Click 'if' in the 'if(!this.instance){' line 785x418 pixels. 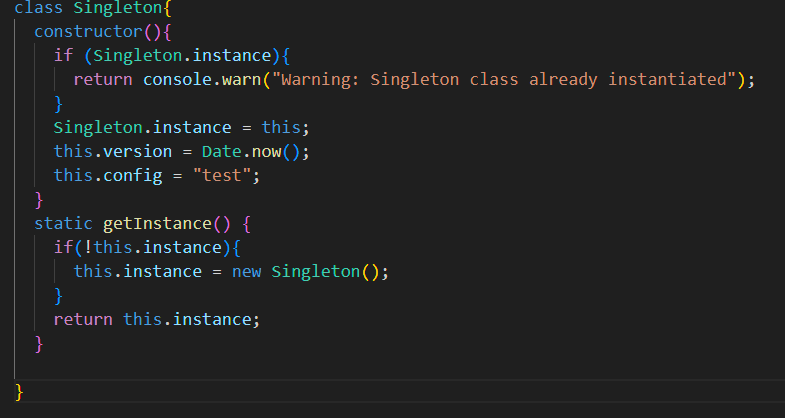tap(64, 247)
